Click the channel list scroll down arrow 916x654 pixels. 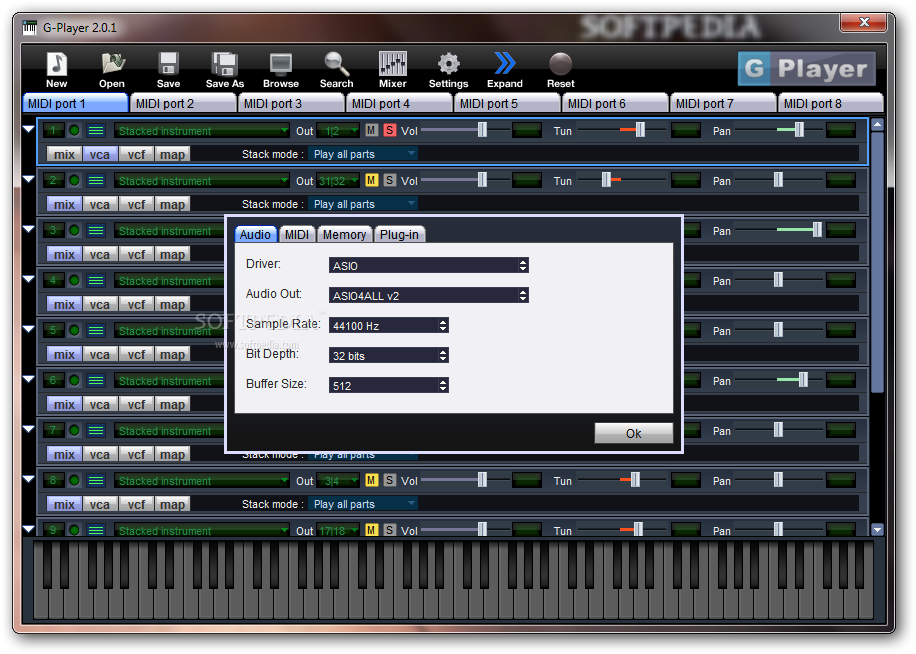pos(877,530)
